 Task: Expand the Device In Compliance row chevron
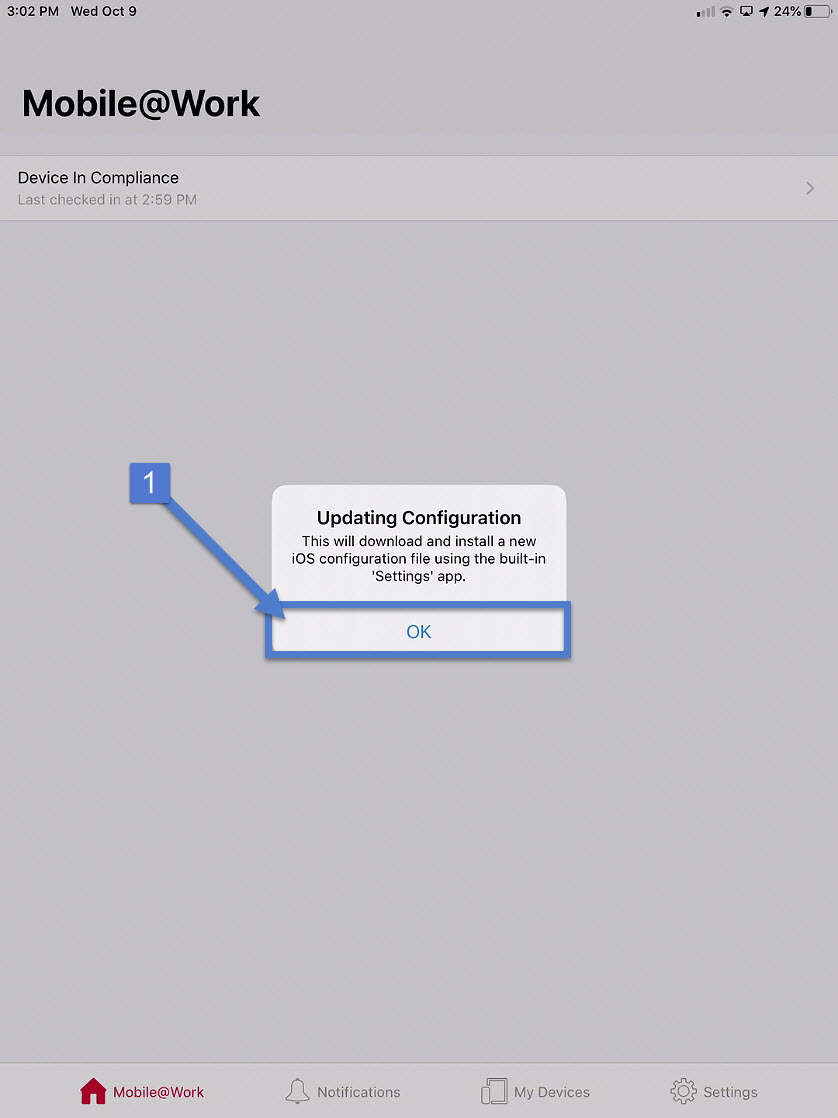810,187
